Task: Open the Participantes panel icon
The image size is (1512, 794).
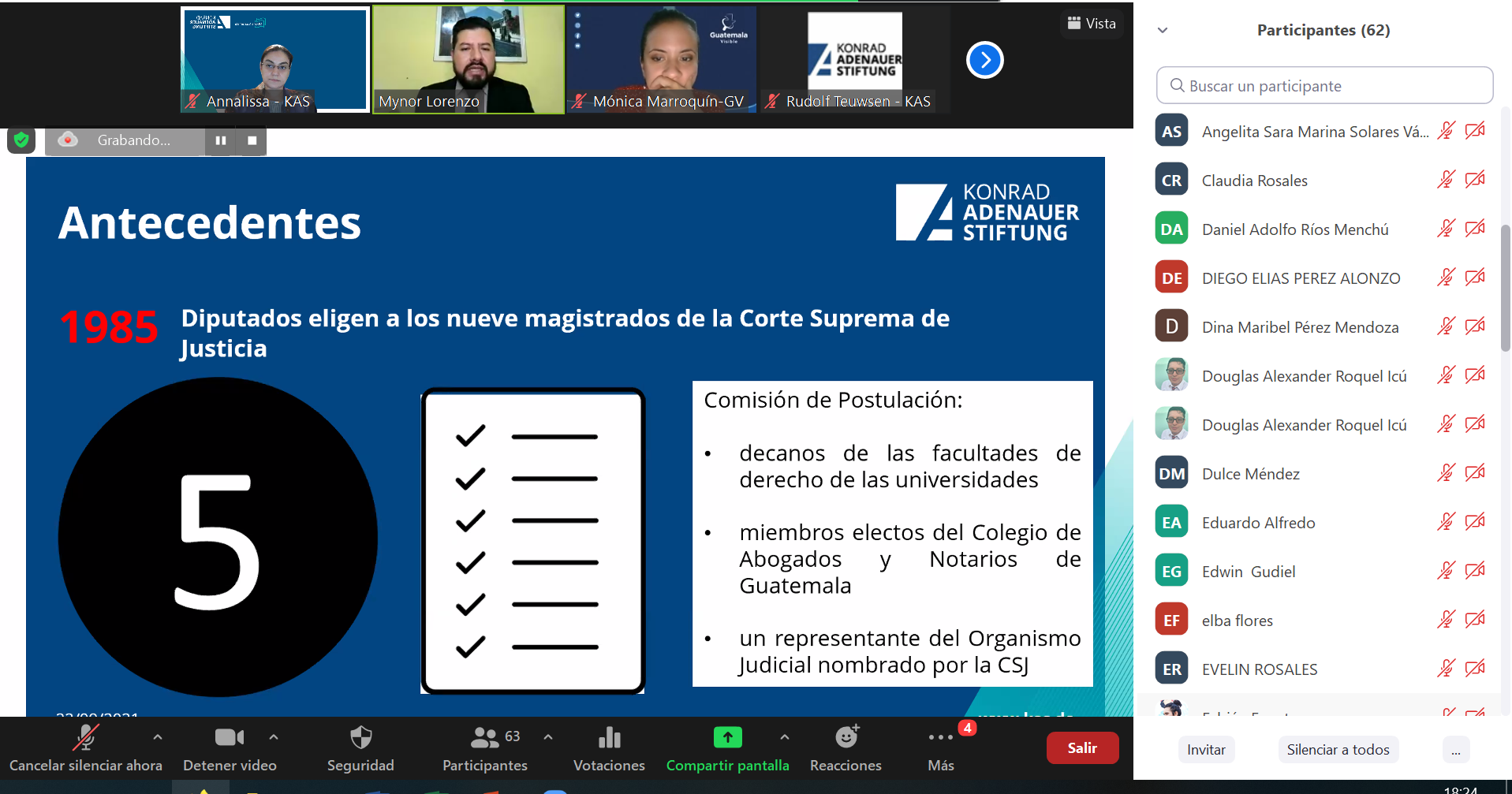Action: (x=484, y=738)
